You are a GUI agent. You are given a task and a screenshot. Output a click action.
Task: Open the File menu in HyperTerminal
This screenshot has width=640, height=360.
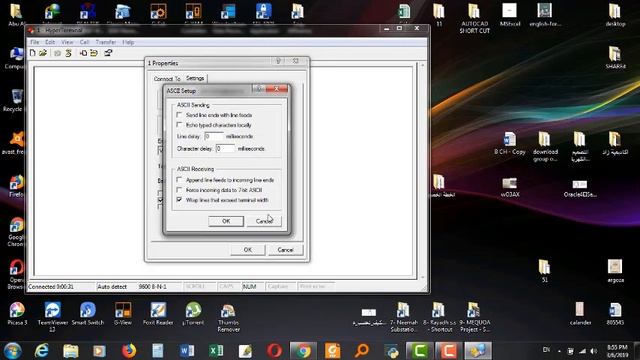35,42
